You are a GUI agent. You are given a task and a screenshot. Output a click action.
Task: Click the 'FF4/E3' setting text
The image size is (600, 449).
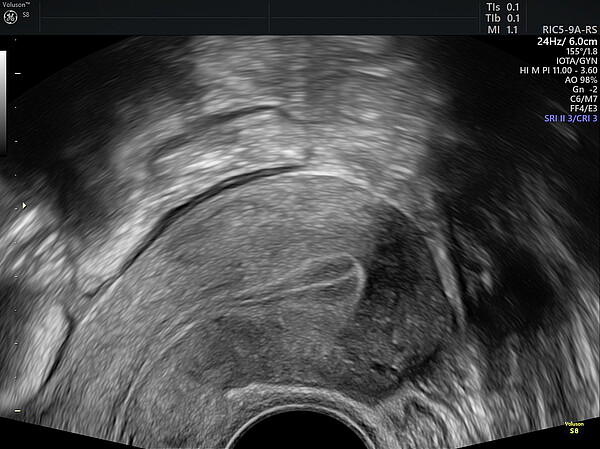(x=584, y=109)
